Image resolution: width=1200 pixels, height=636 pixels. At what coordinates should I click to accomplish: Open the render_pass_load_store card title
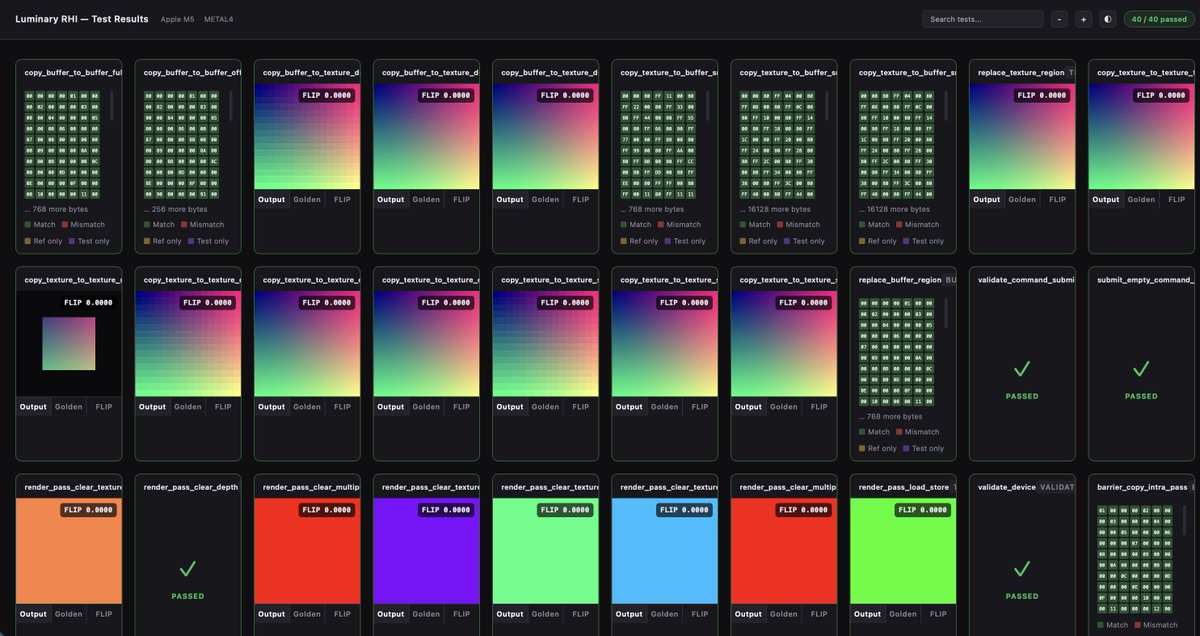click(905, 487)
